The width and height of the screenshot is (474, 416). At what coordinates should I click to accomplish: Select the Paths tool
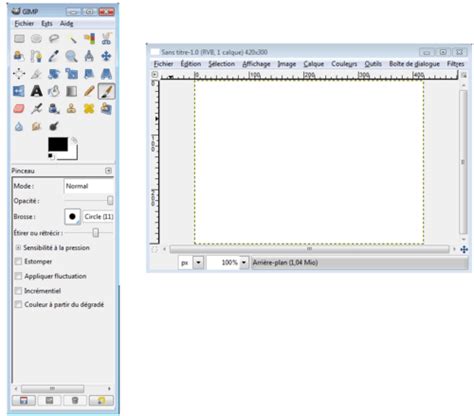[x=36, y=56]
